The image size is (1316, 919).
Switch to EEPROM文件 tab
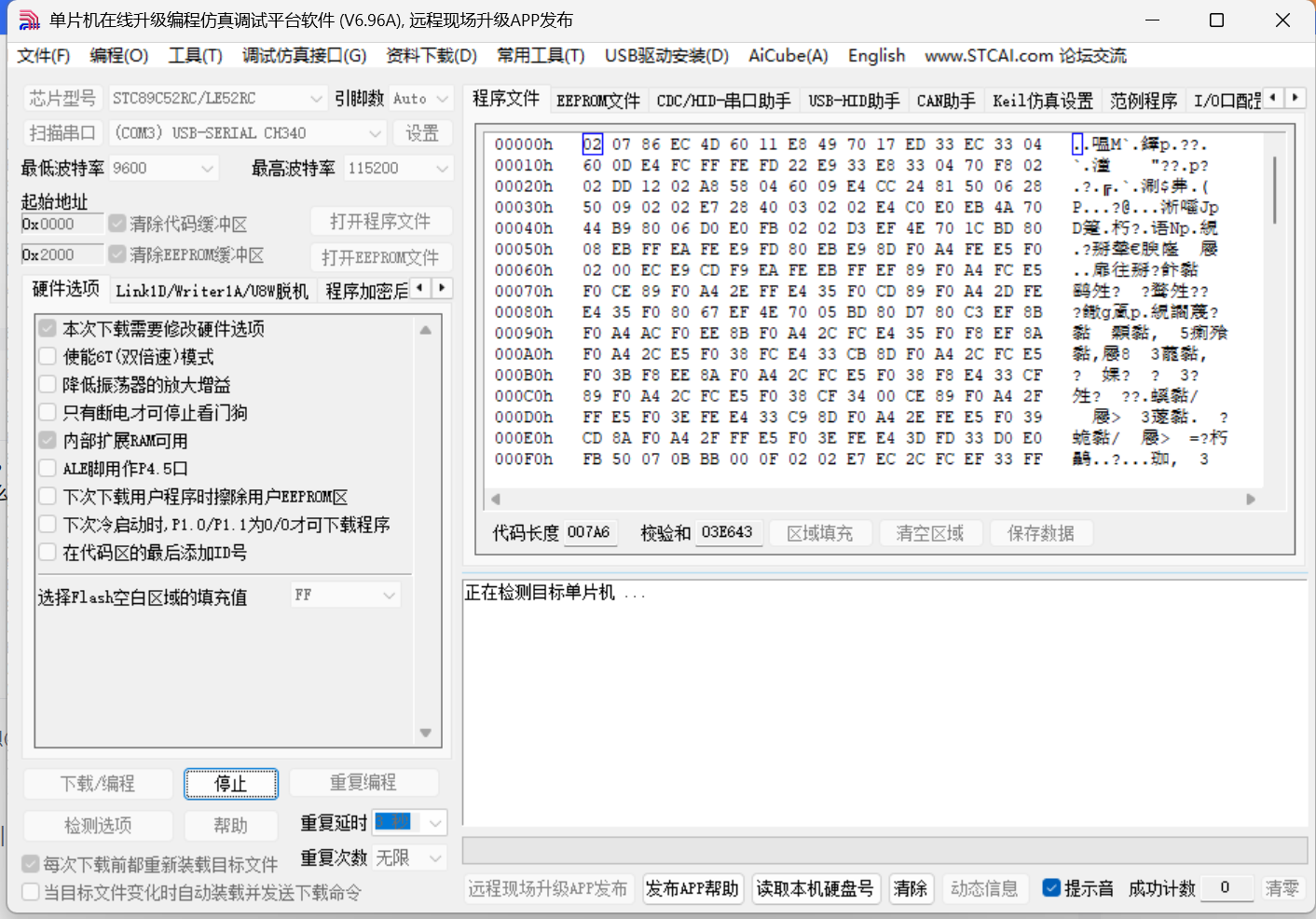tap(598, 101)
